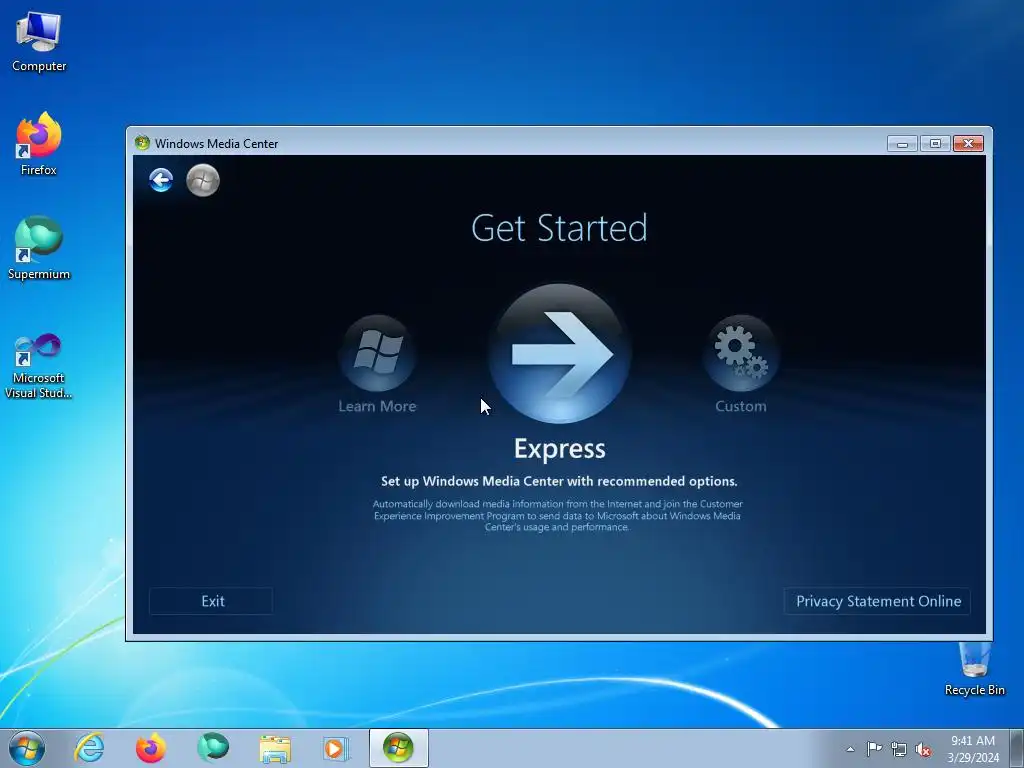Launch Internet Explorer from the taskbar

89,748
